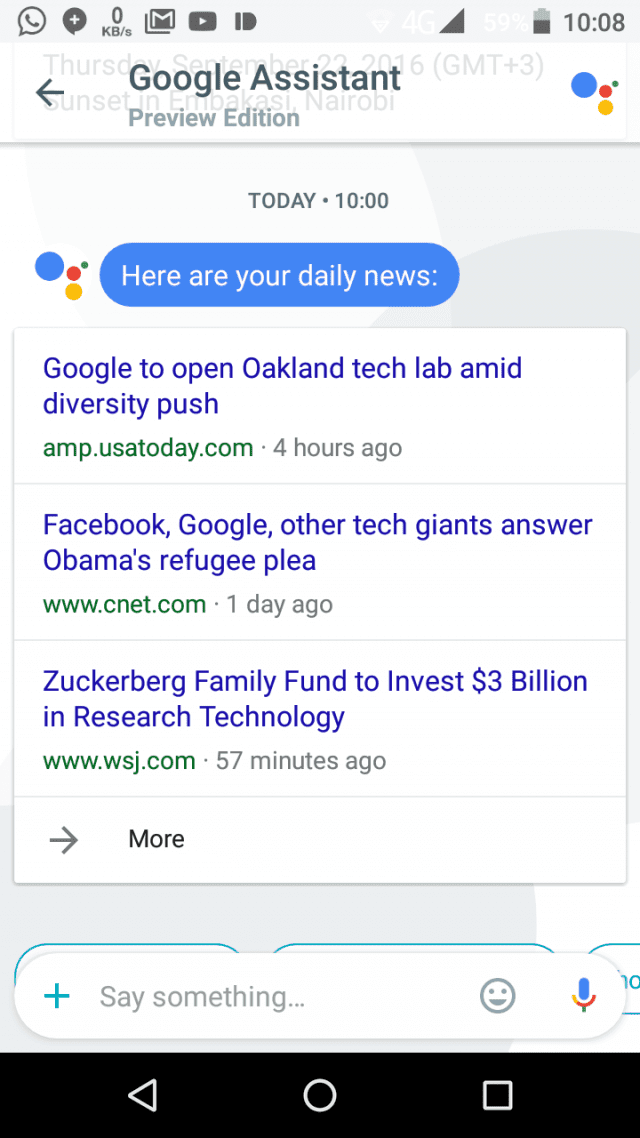Open the Gmail notification icon in status bar
The width and height of the screenshot is (640, 1138).
pyautogui.click(x=160, y=22)
